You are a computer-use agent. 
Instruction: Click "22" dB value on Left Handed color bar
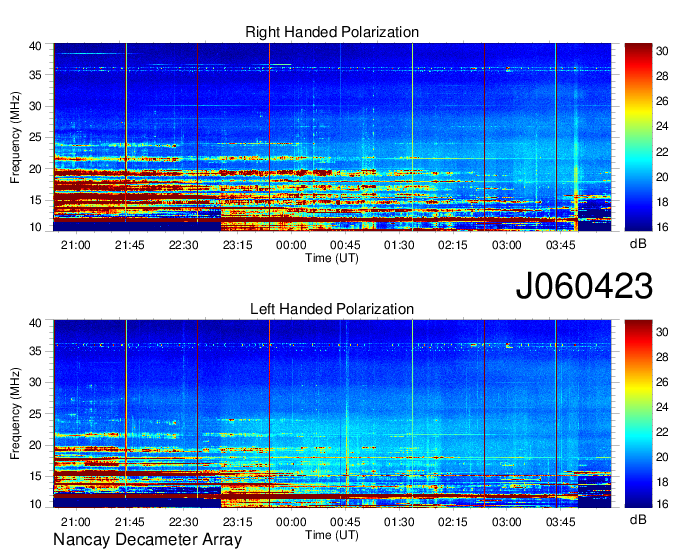point(662,432)
